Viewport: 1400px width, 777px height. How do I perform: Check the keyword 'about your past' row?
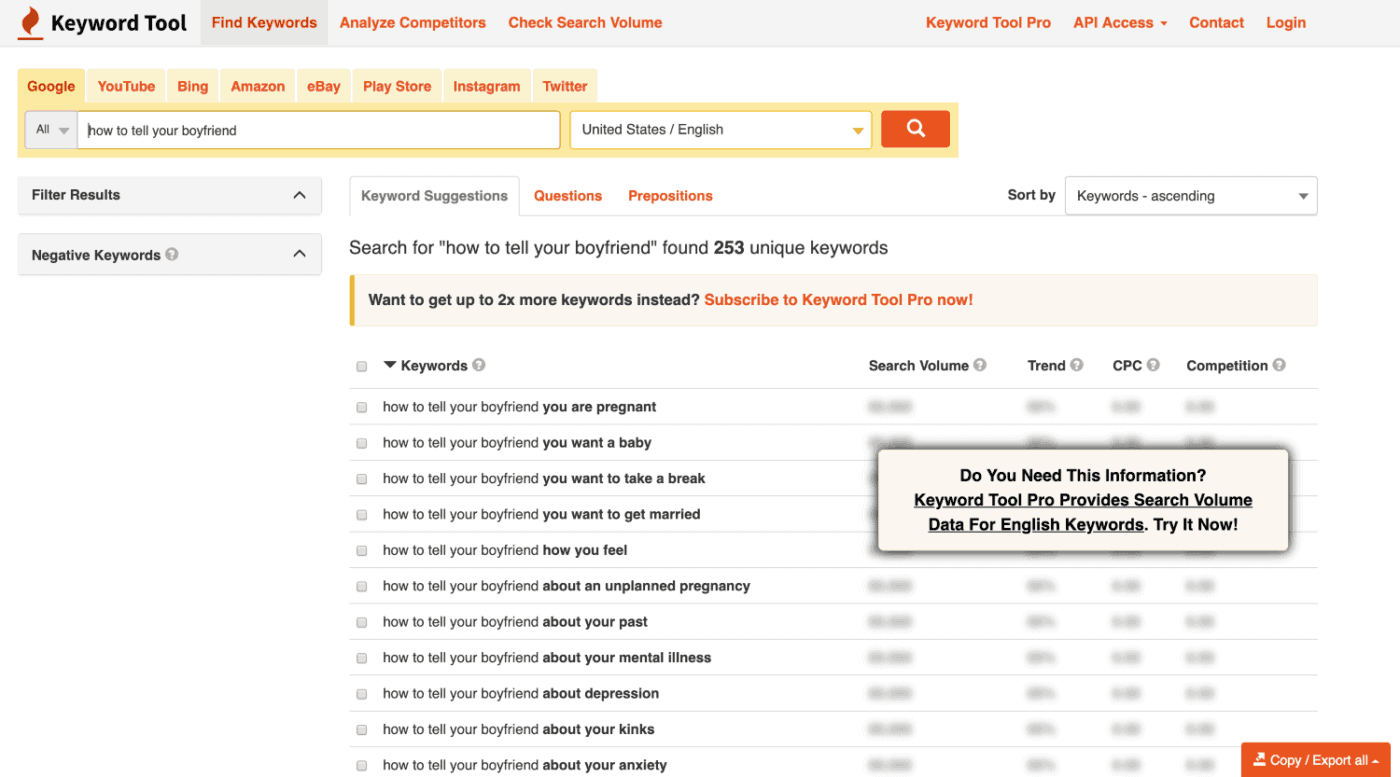361,622
